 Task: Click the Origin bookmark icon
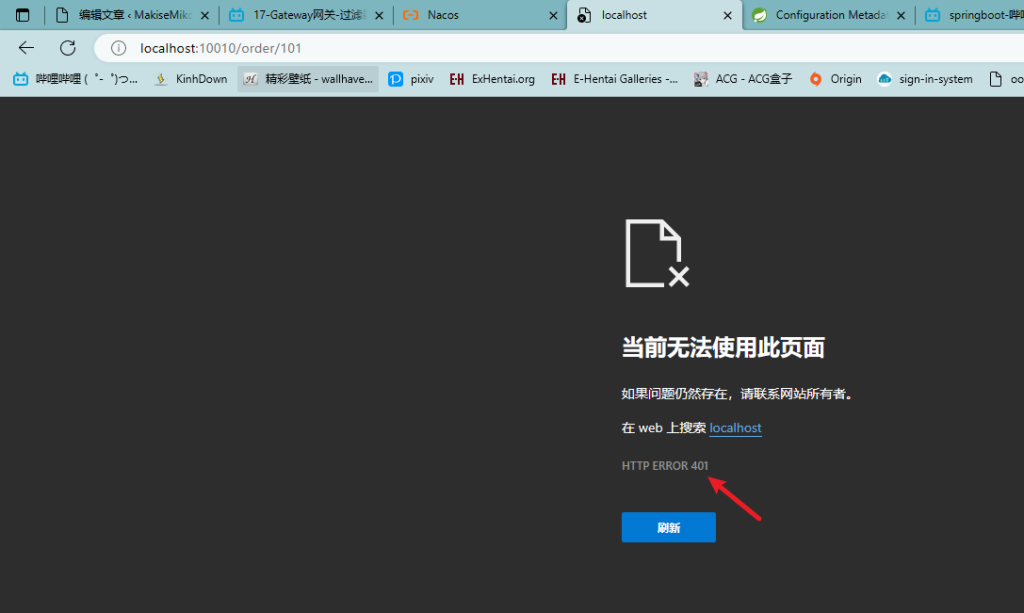click(x=816, y=79)
